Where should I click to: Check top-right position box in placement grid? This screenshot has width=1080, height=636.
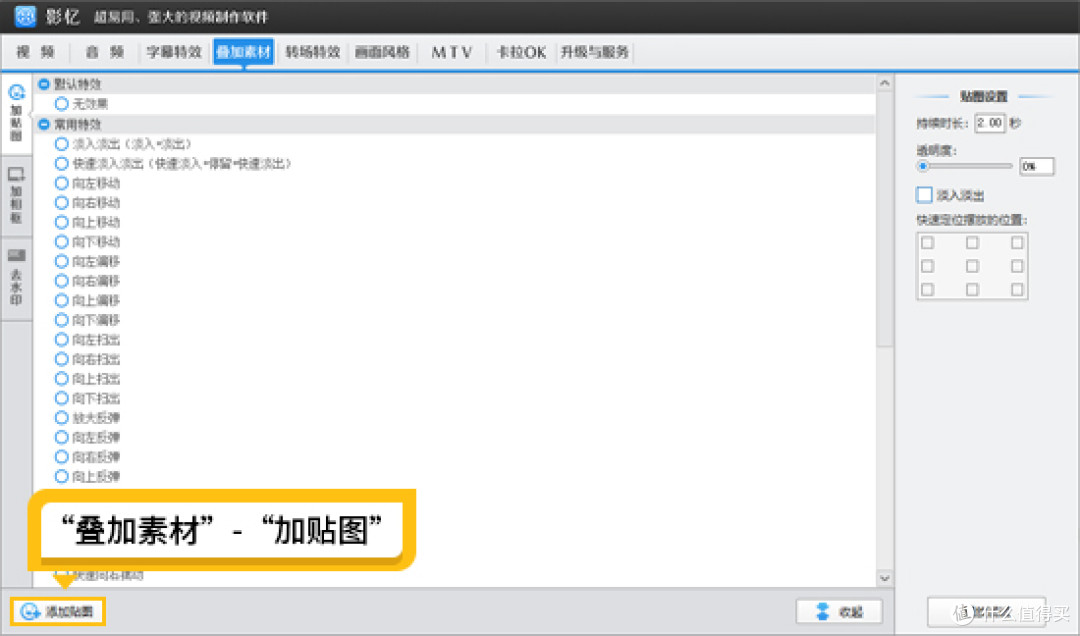[x=1017, y=243]
